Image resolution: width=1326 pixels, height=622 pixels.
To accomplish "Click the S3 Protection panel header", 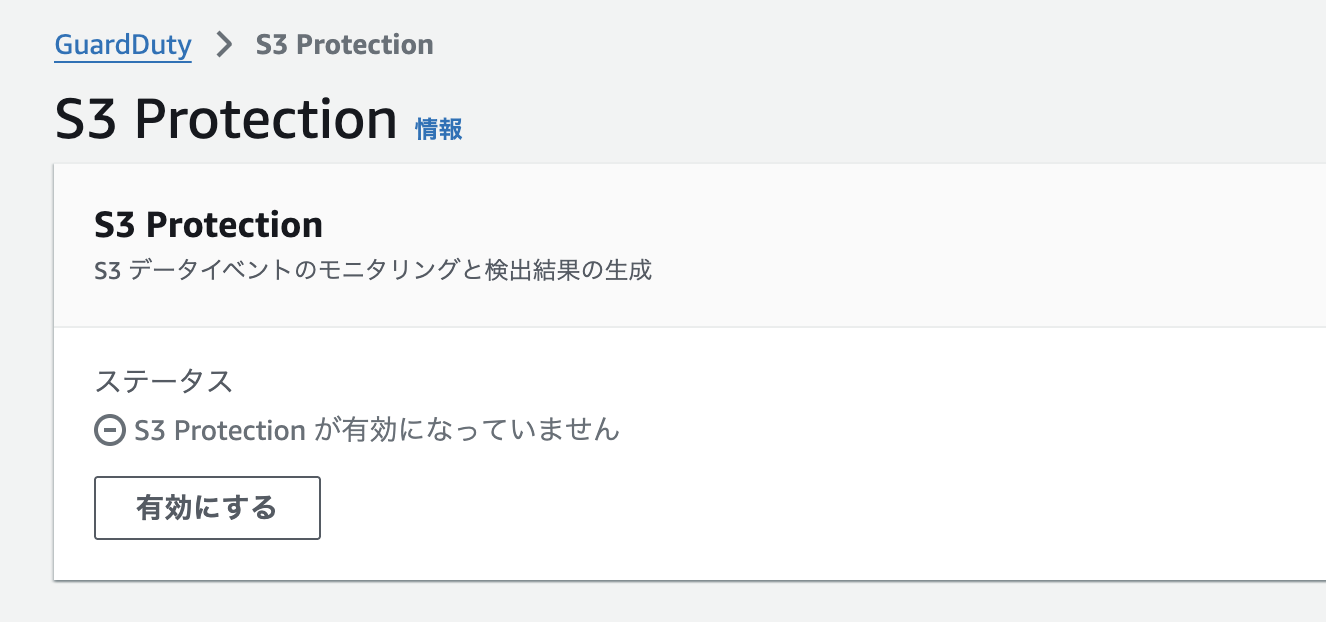I will click(209, 224).
